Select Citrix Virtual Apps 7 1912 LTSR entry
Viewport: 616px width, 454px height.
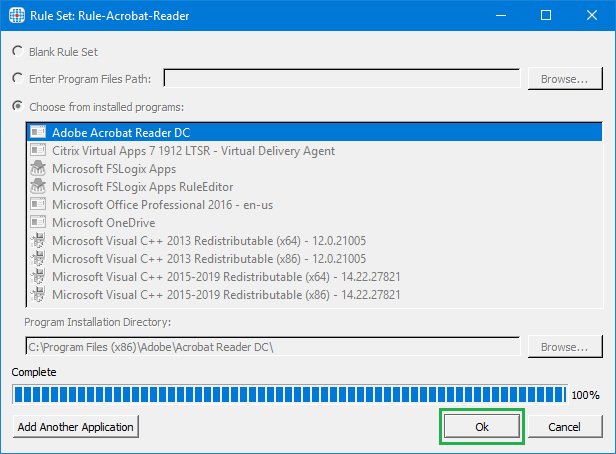[x=315, y=150]
